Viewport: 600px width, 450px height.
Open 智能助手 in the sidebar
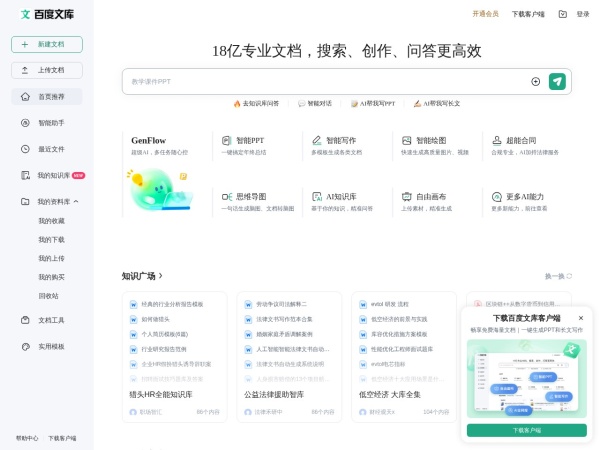tap(47, 123)
